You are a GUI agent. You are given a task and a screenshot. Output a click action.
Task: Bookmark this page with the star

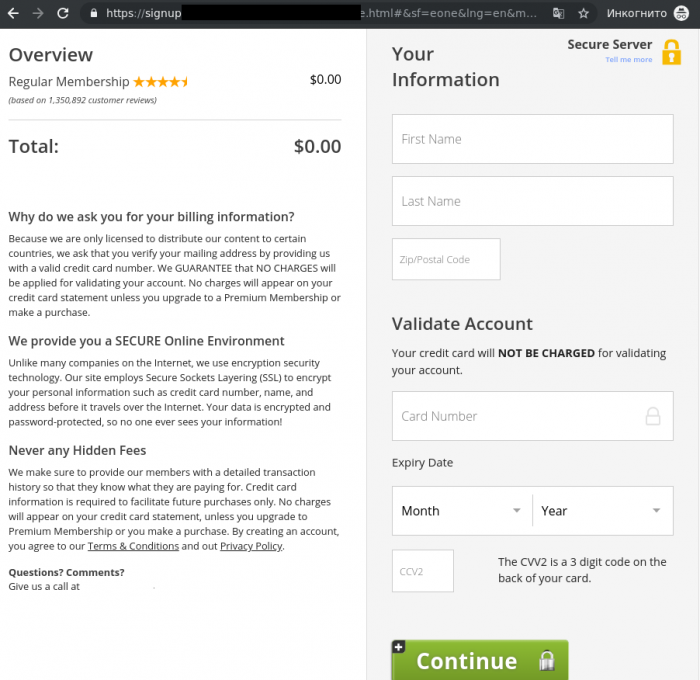click(x=583, y=14)
